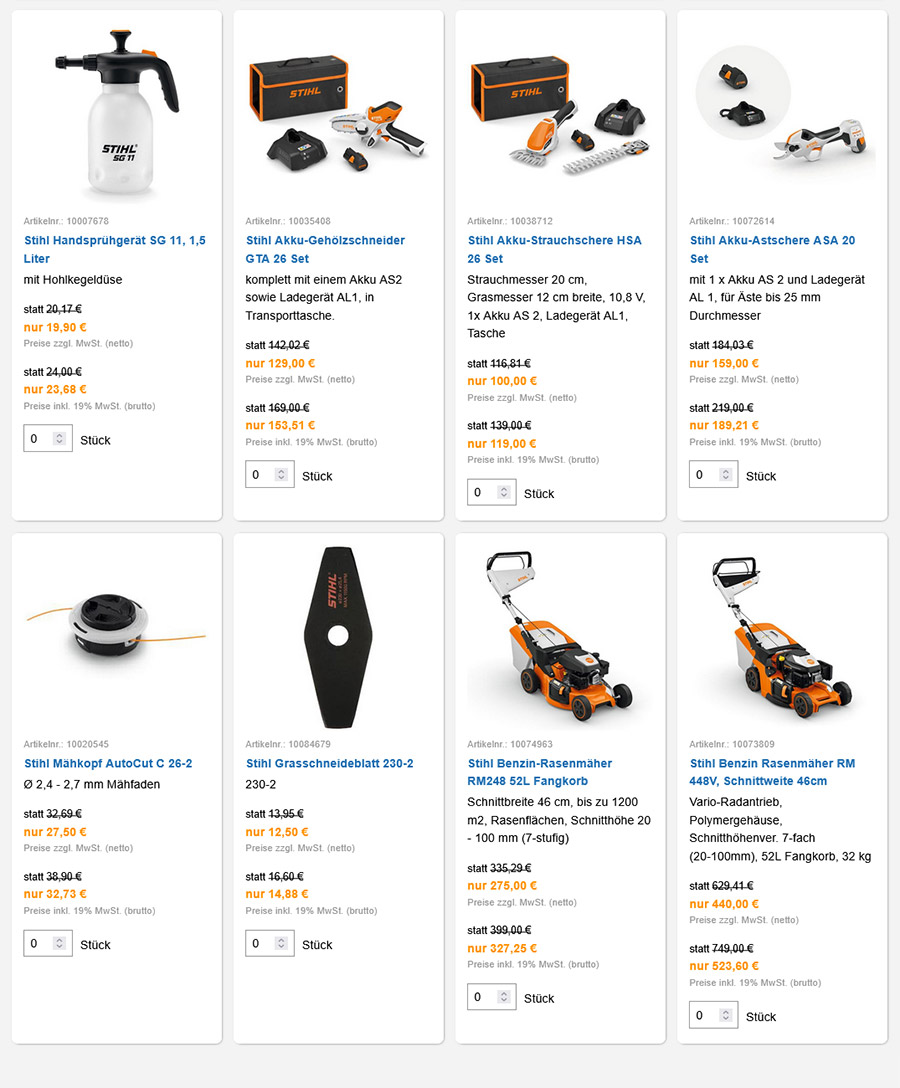Open the Stihl Grasschneideblatt 230-2 link
The width and height of the screenshot is (900, 1088).
pos(329,763)
